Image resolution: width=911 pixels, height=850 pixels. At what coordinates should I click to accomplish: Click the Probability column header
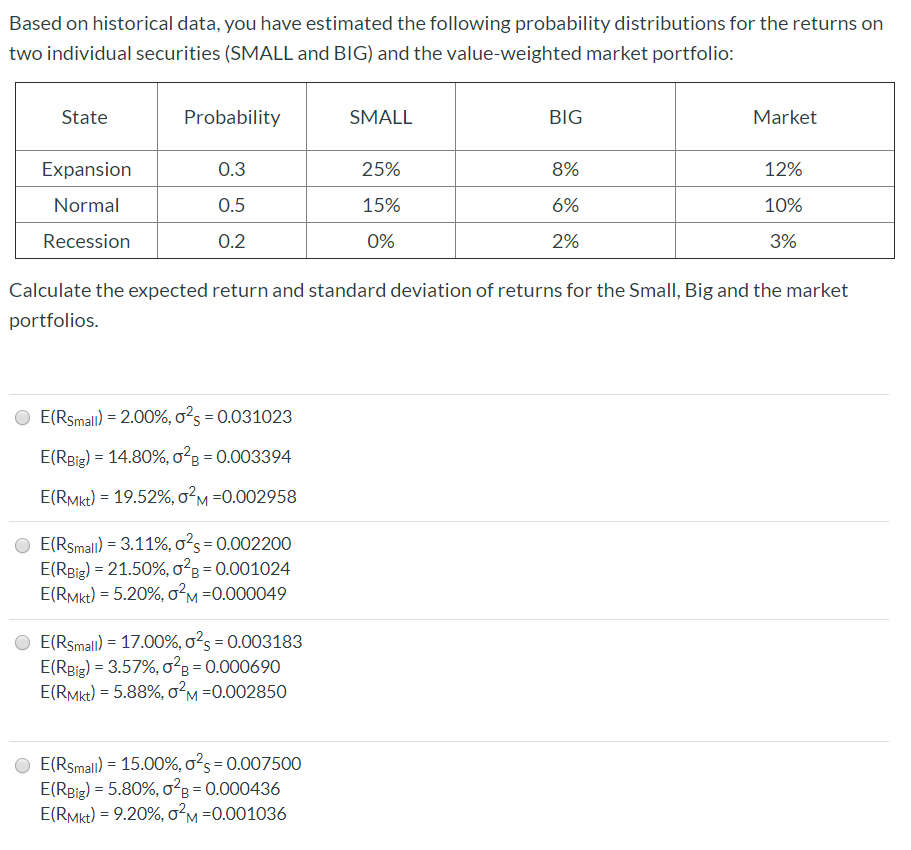(231, 117)
